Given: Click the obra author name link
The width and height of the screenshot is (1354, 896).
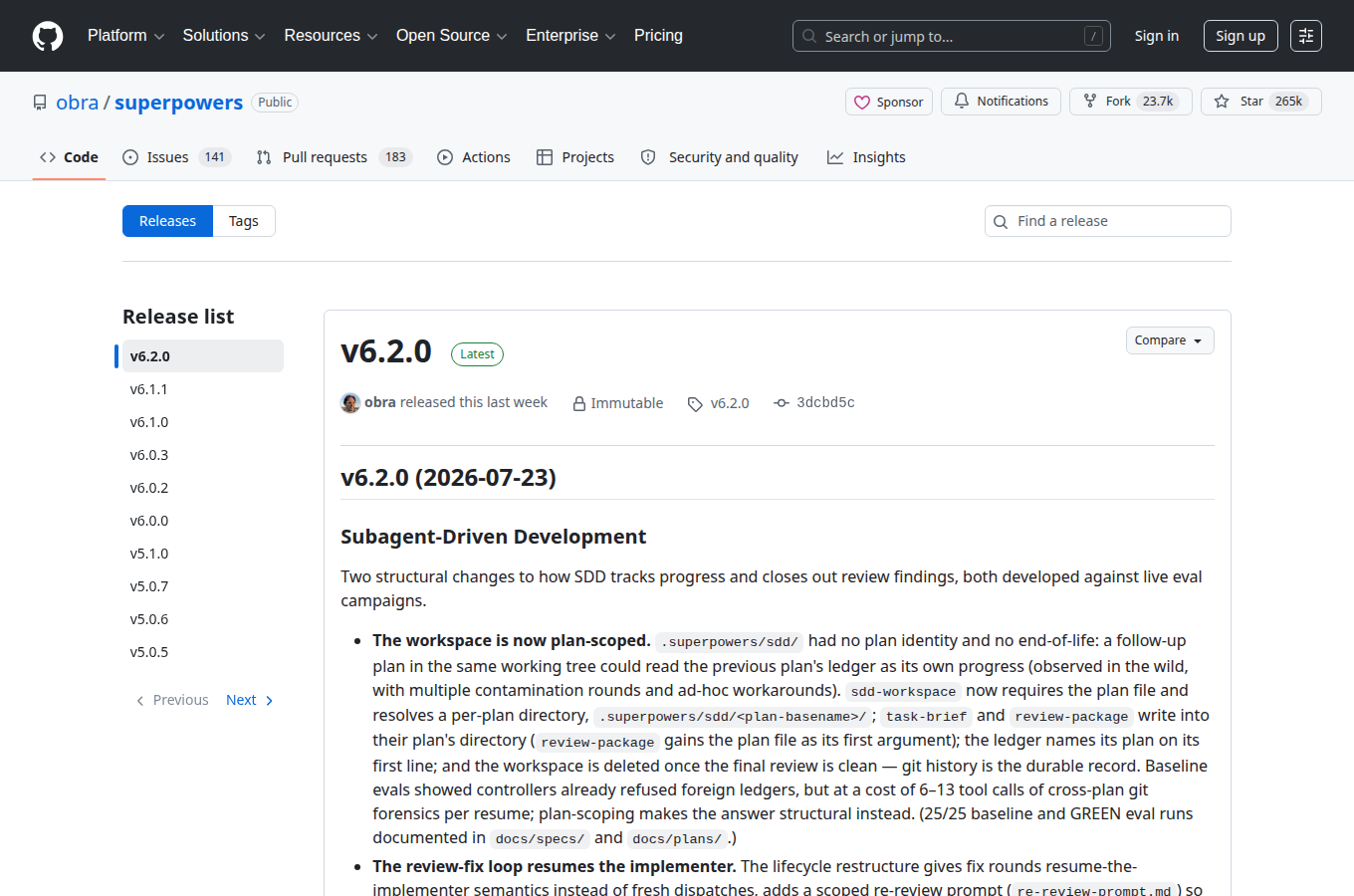Looking at the screenshot, I should pos(380,402).
